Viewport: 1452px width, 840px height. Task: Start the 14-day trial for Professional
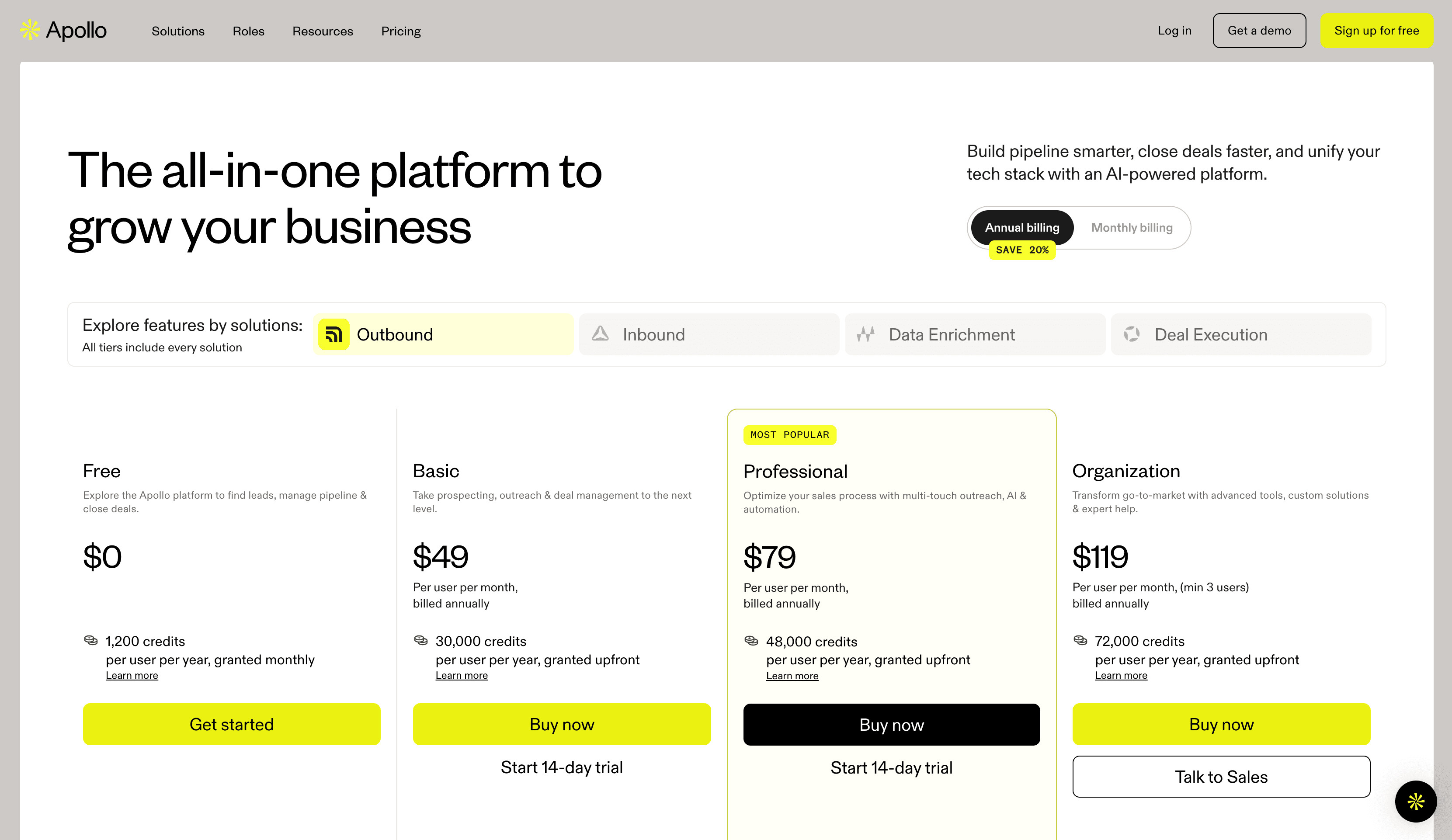pyautogui.click(x=891, y=767)
